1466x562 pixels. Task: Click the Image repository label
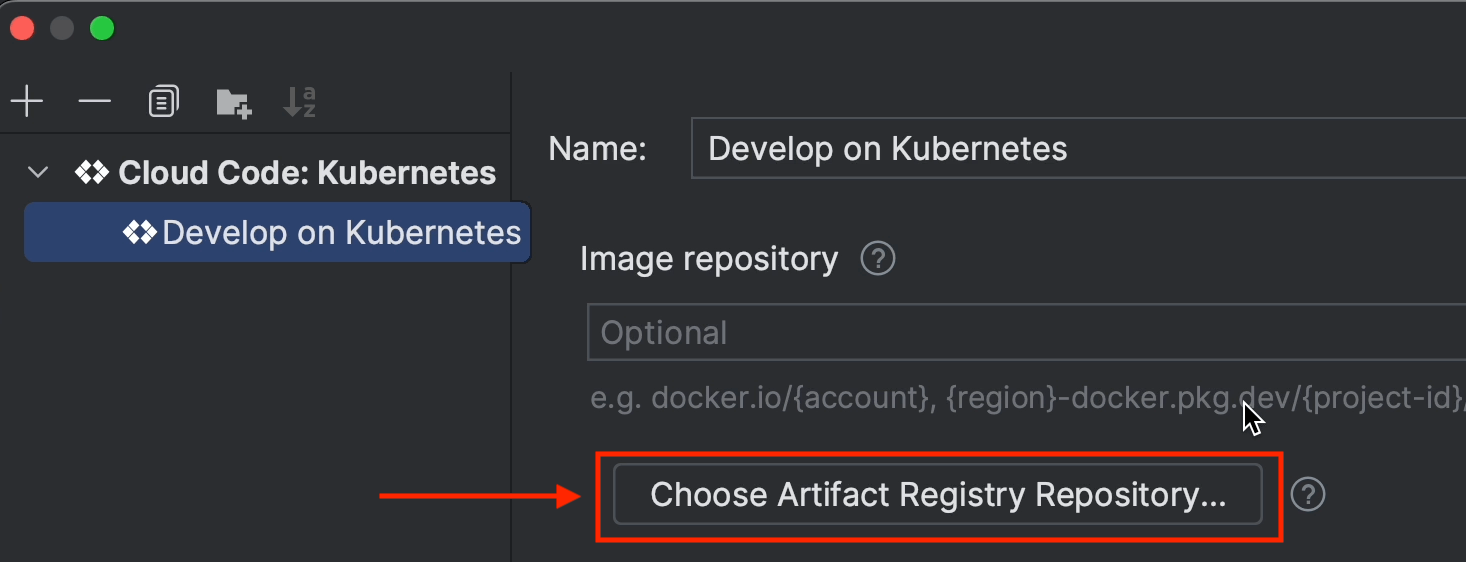pyautogui.click(x=709, y=260)
